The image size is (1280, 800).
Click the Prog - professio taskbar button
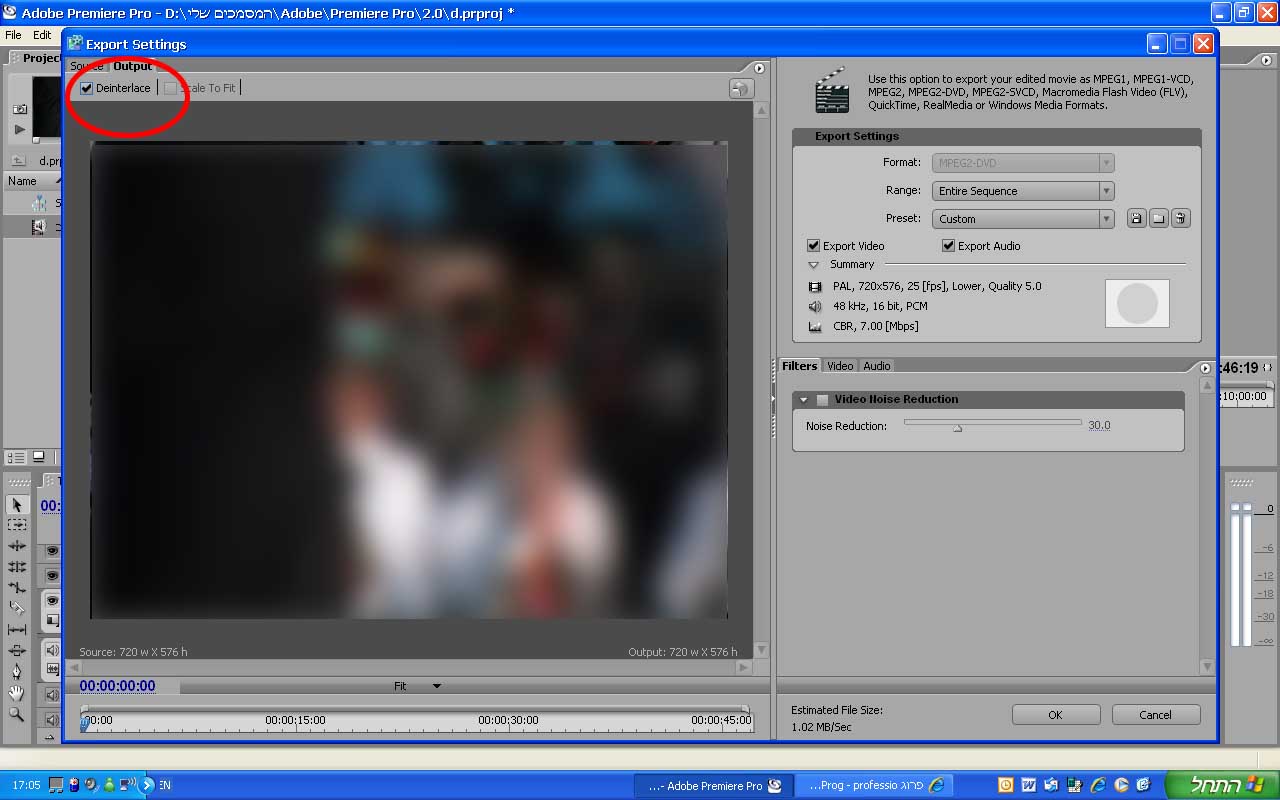point(874,785)
